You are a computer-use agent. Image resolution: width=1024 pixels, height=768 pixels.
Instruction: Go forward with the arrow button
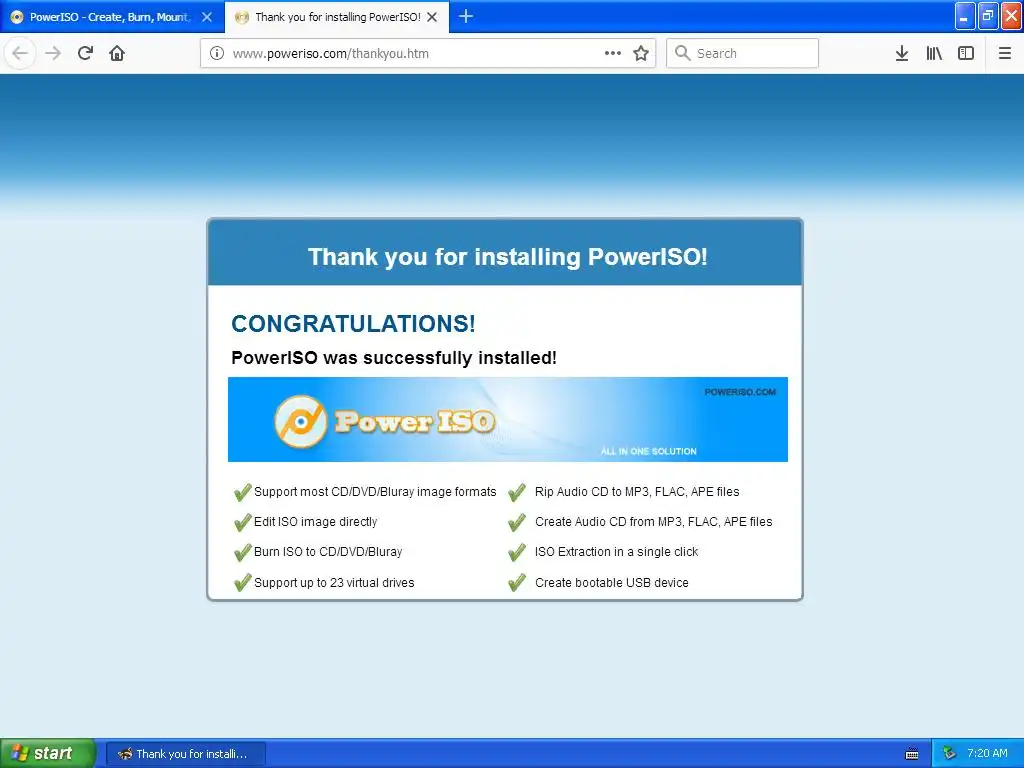coord(53,53)
